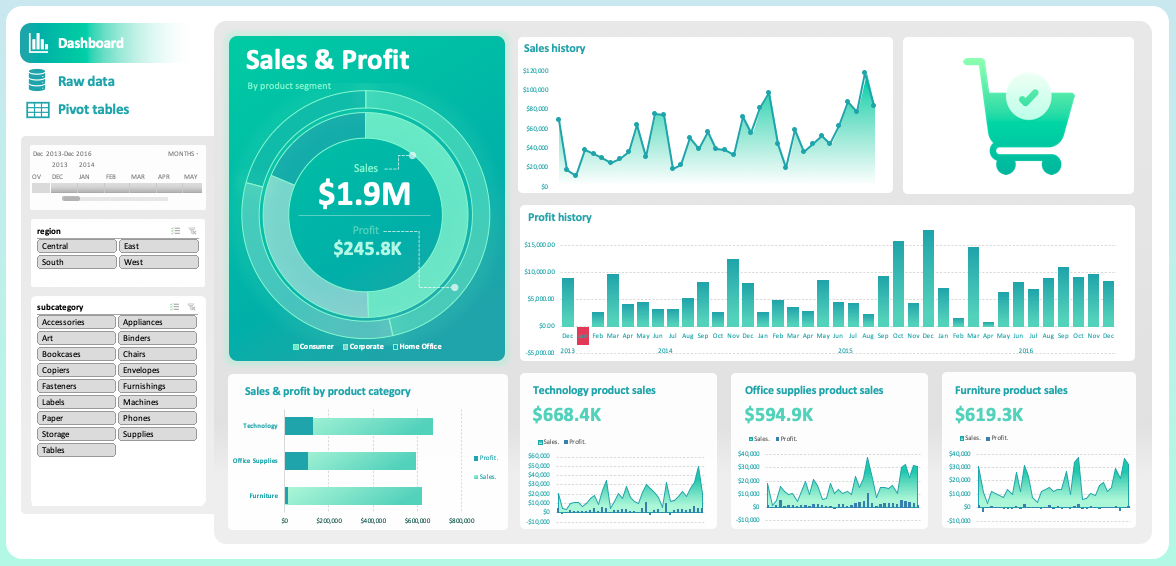
Task: Toggle the West region filter
Action: point(159,262)
